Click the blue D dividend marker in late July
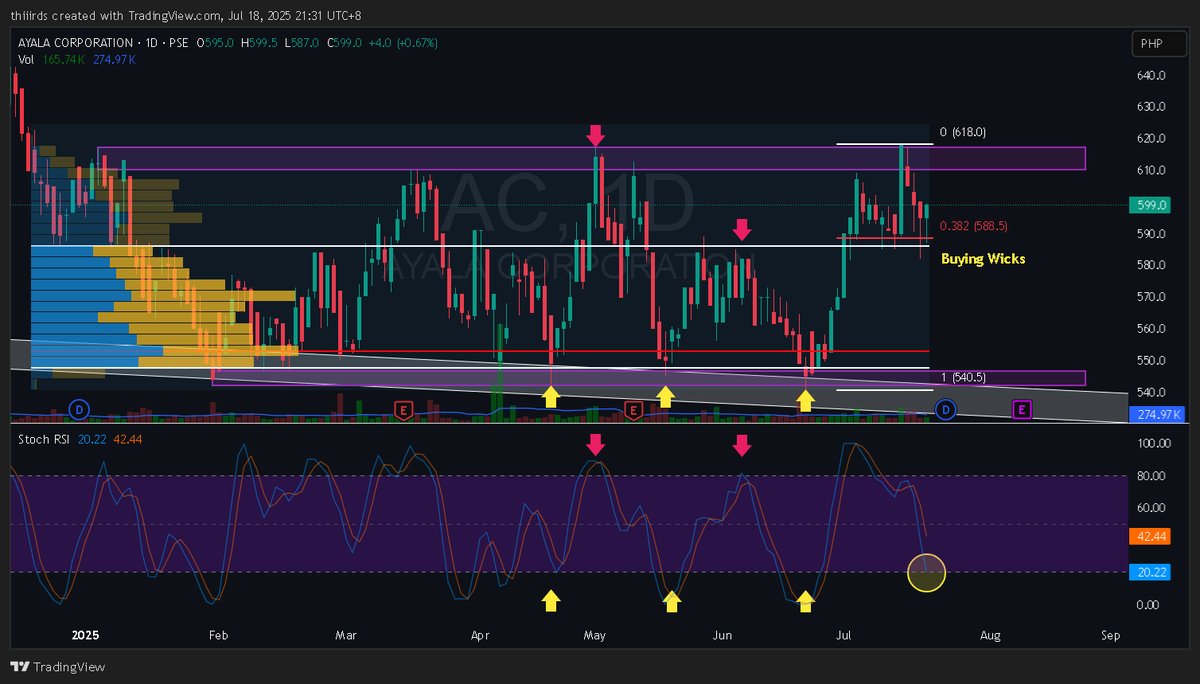Image resolution: width=1200 pixels, height=684 pixels. click(945, 409)
